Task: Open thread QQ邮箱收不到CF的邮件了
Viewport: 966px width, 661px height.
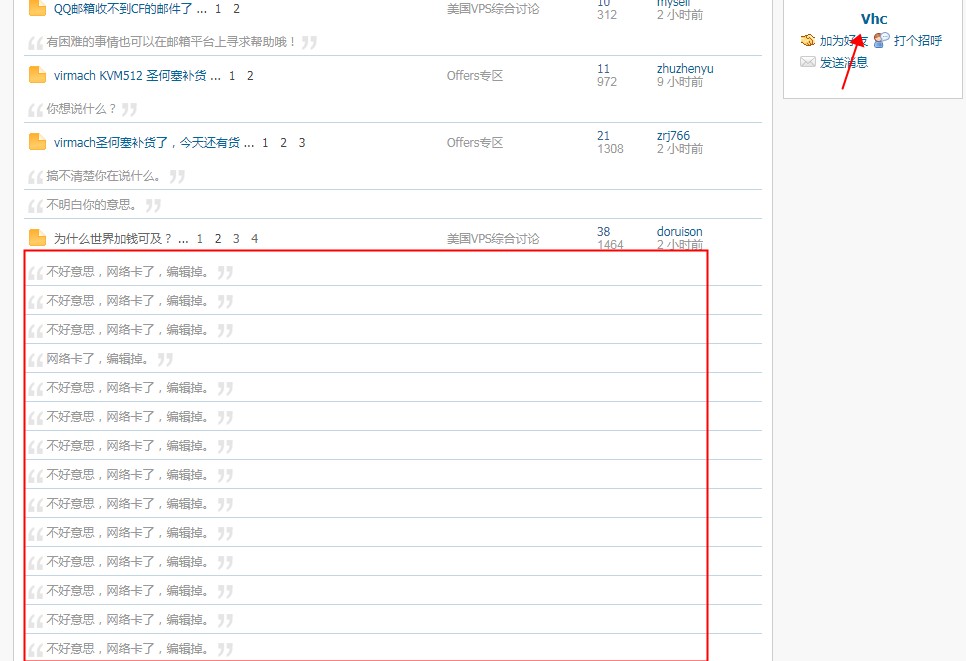Action: click(x=123, y=9)
